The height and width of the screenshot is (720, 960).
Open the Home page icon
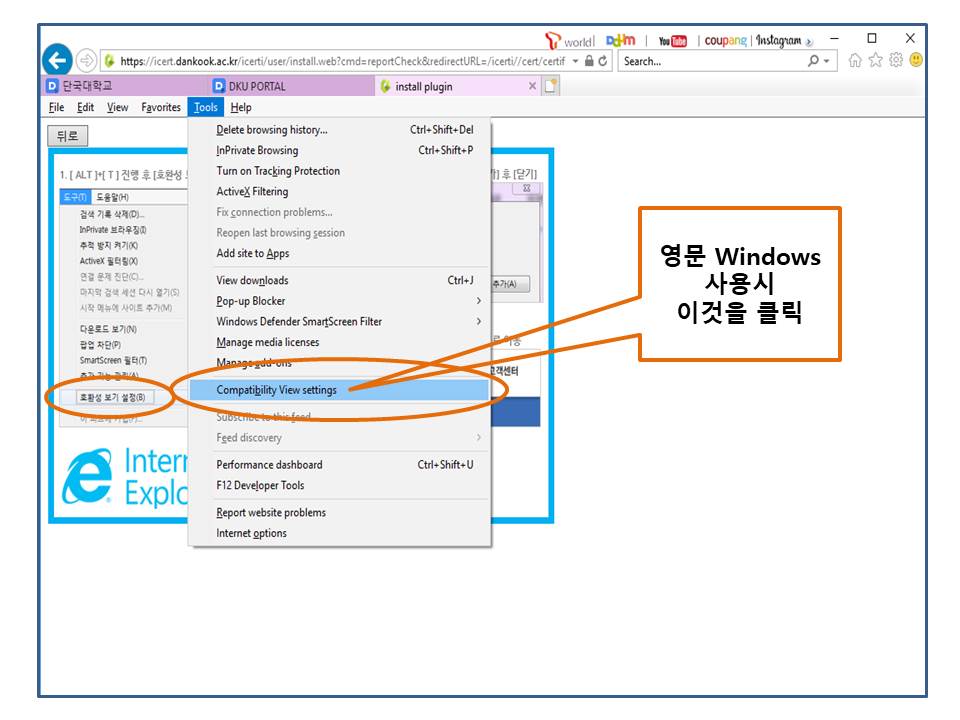click(855, 61)
